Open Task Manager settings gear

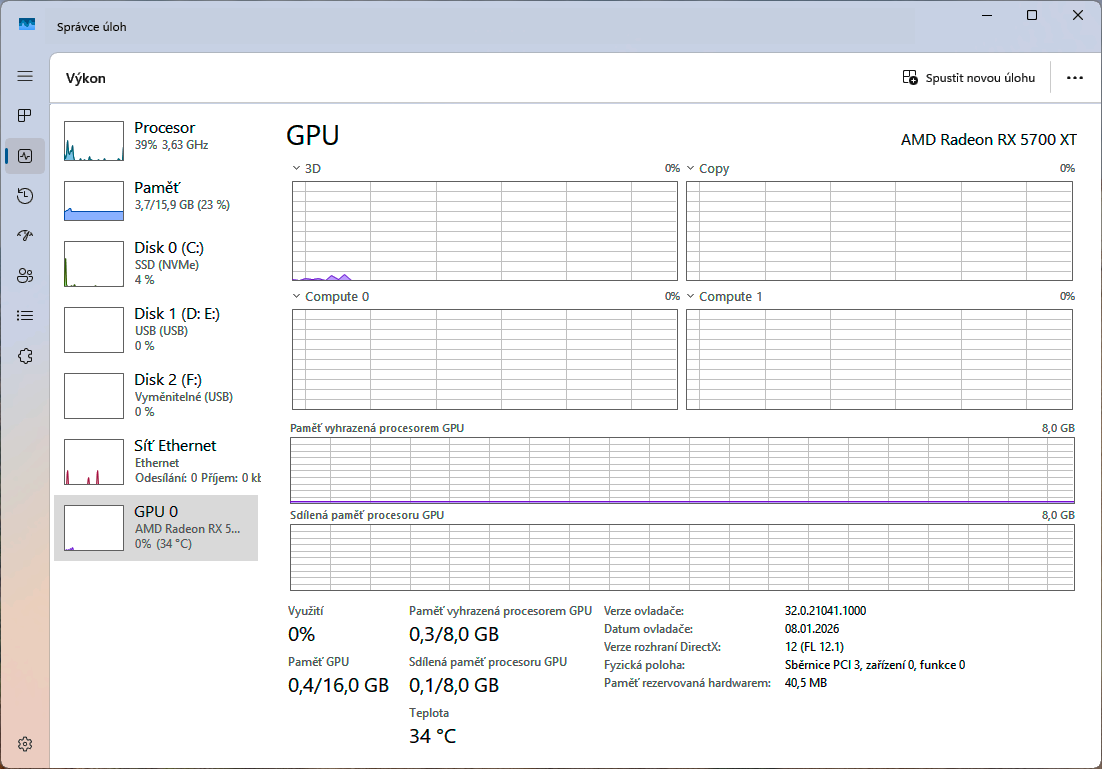pyautogui.click(x=25, y=744)
